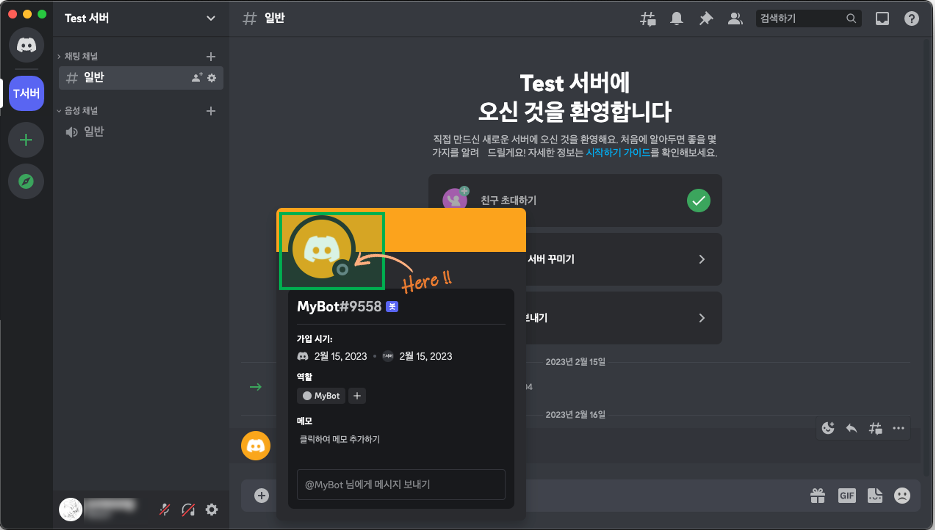The width and height of the screenshot is (935, 530).
Task: Open the attachment plus button
Action: [261, 495]
